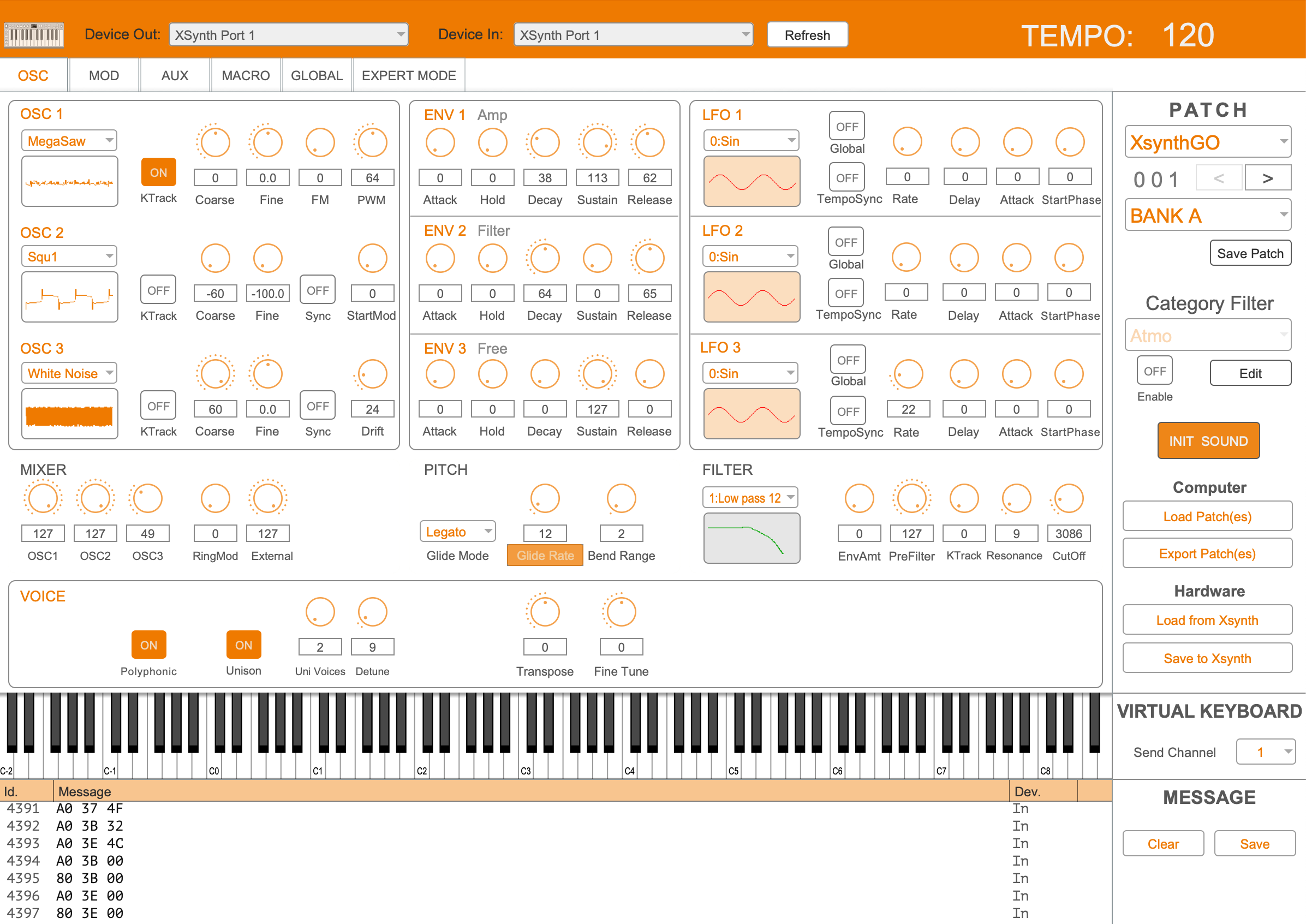This screenshot has width=1306, height=924.
Task: Click the OSC 1 MegaSaw waveform display
Action: click(69, 181)
